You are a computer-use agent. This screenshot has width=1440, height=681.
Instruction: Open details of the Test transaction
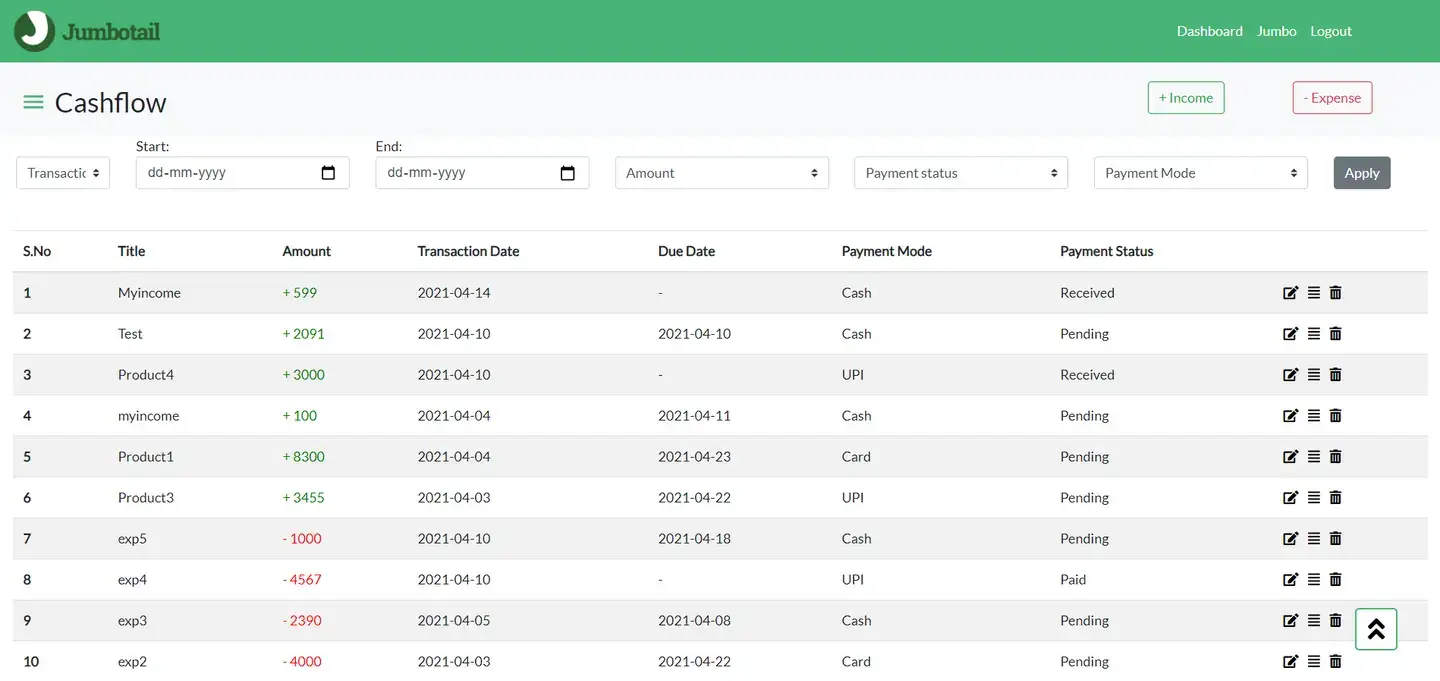click(1313, 333)
